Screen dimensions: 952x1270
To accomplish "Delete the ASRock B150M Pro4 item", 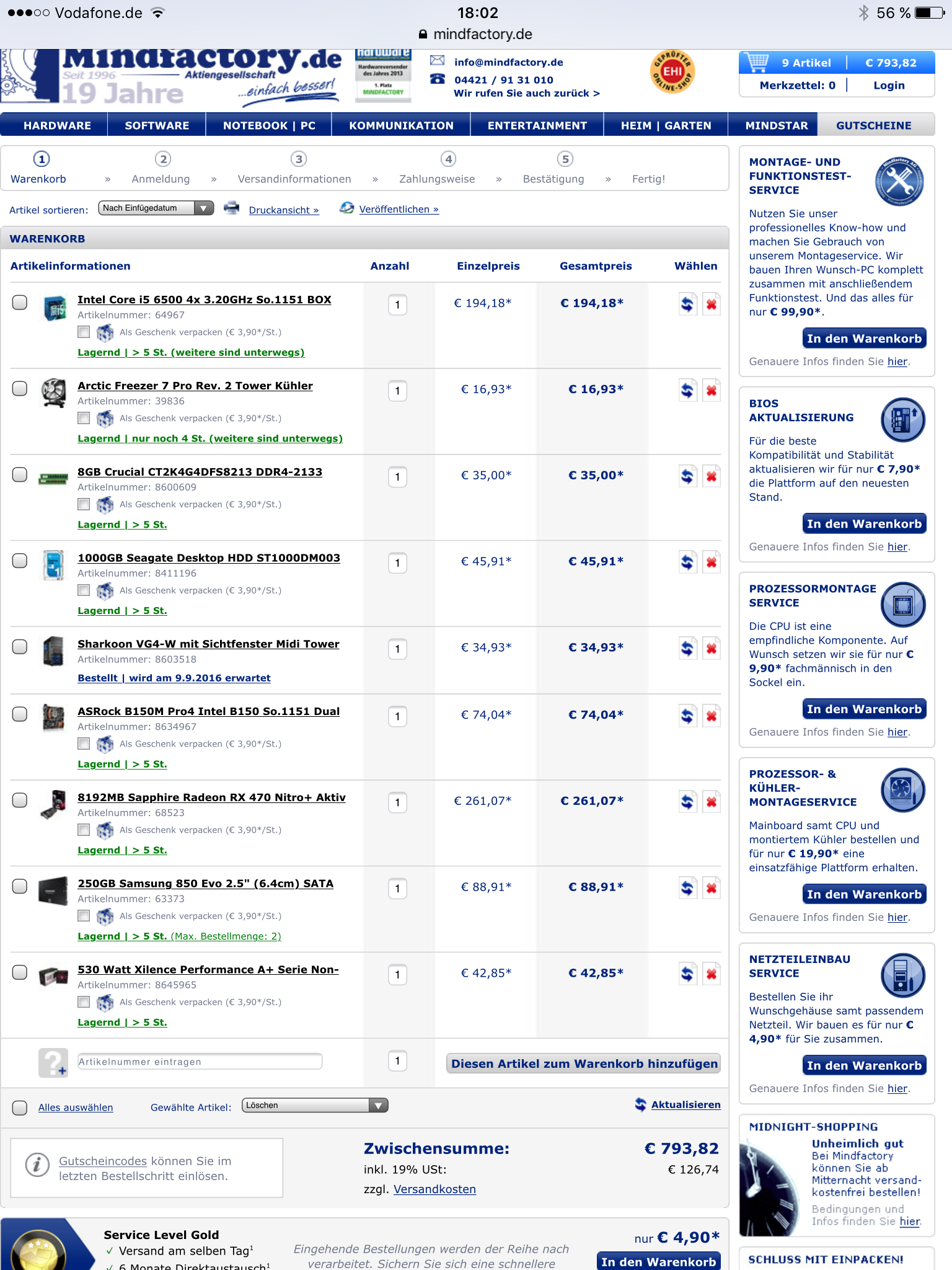I will point(711,716).
